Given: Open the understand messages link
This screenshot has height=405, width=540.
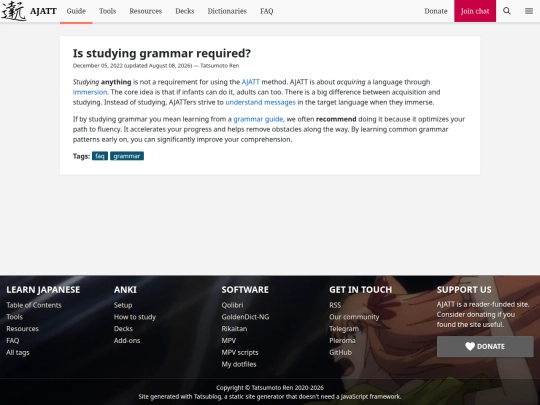Looking at the screenshot, I should [x=260, y=102].
